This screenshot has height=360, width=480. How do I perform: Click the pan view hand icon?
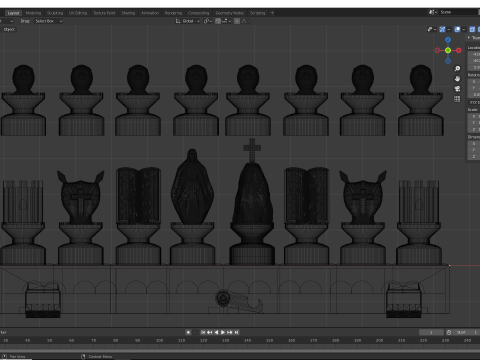tap(457, 79)
